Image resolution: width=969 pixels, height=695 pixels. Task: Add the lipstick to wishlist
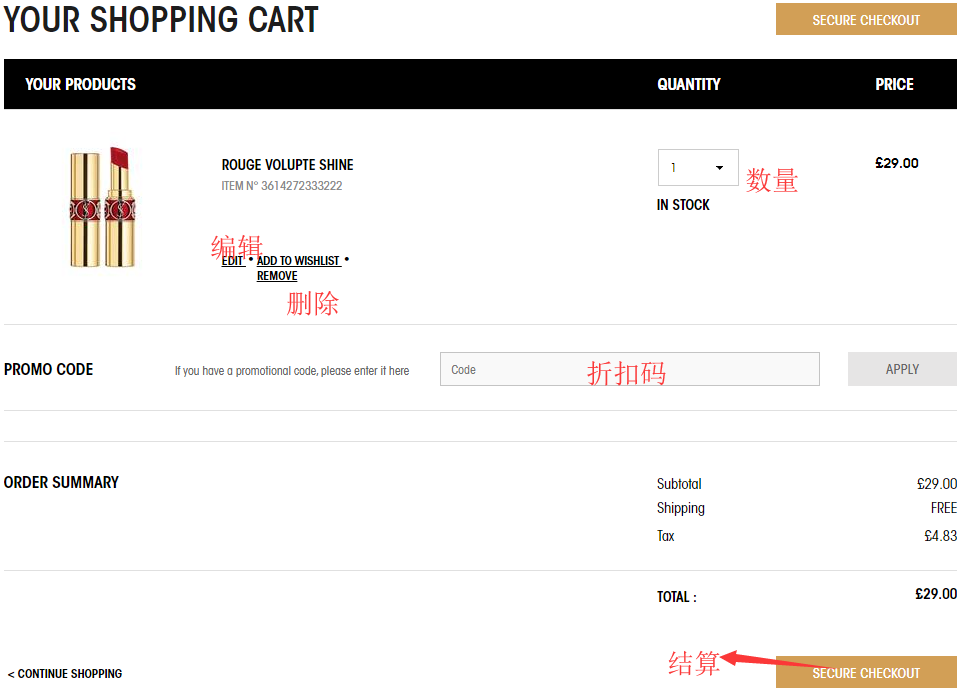(298, 261)
